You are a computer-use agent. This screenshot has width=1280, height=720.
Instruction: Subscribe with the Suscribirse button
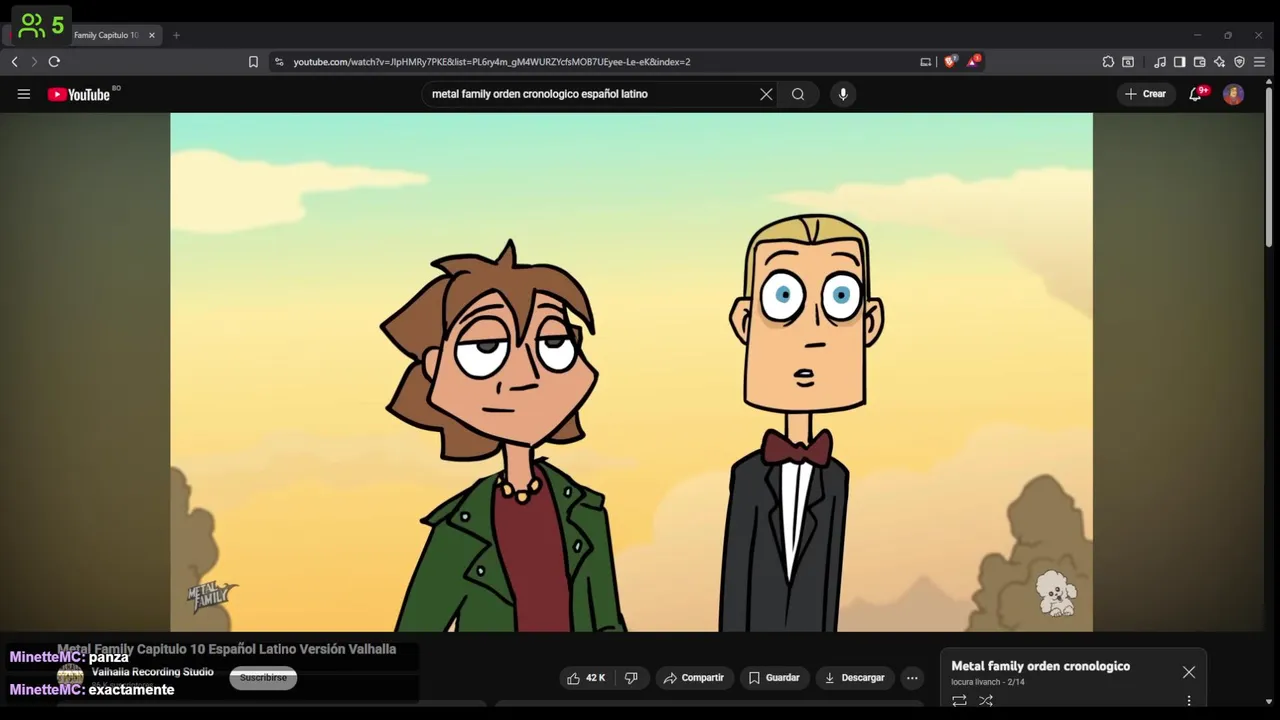pos(263,678)
